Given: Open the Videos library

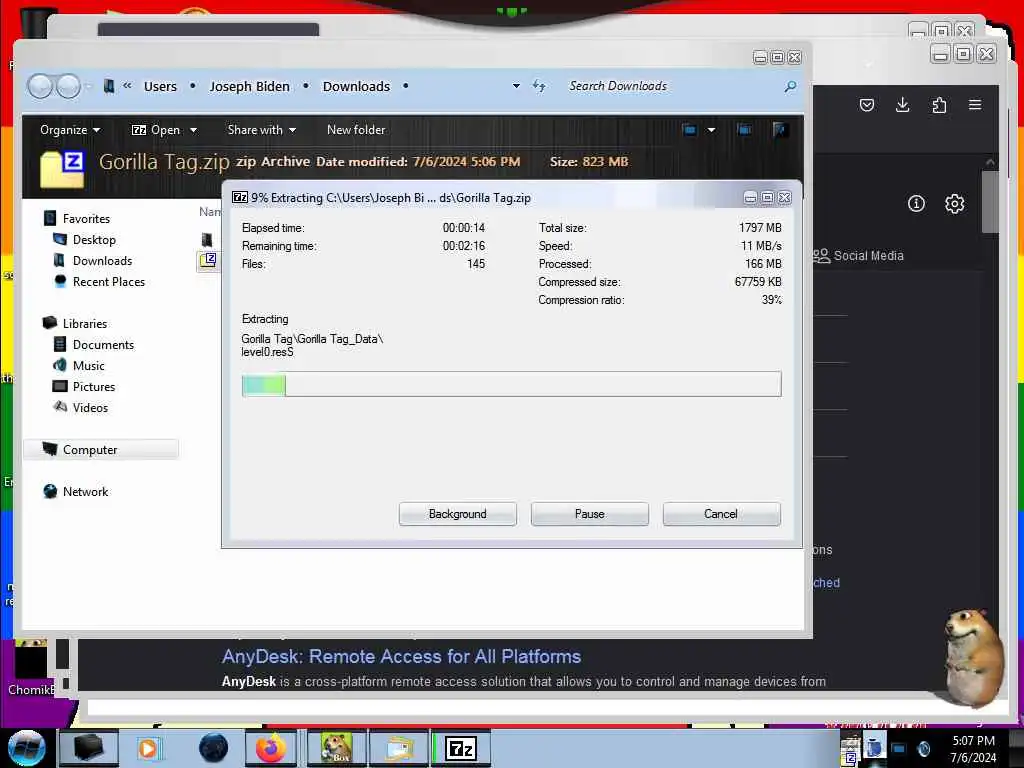Looking at the screenshot, I should pyautogui.click(x=81, y=408).
